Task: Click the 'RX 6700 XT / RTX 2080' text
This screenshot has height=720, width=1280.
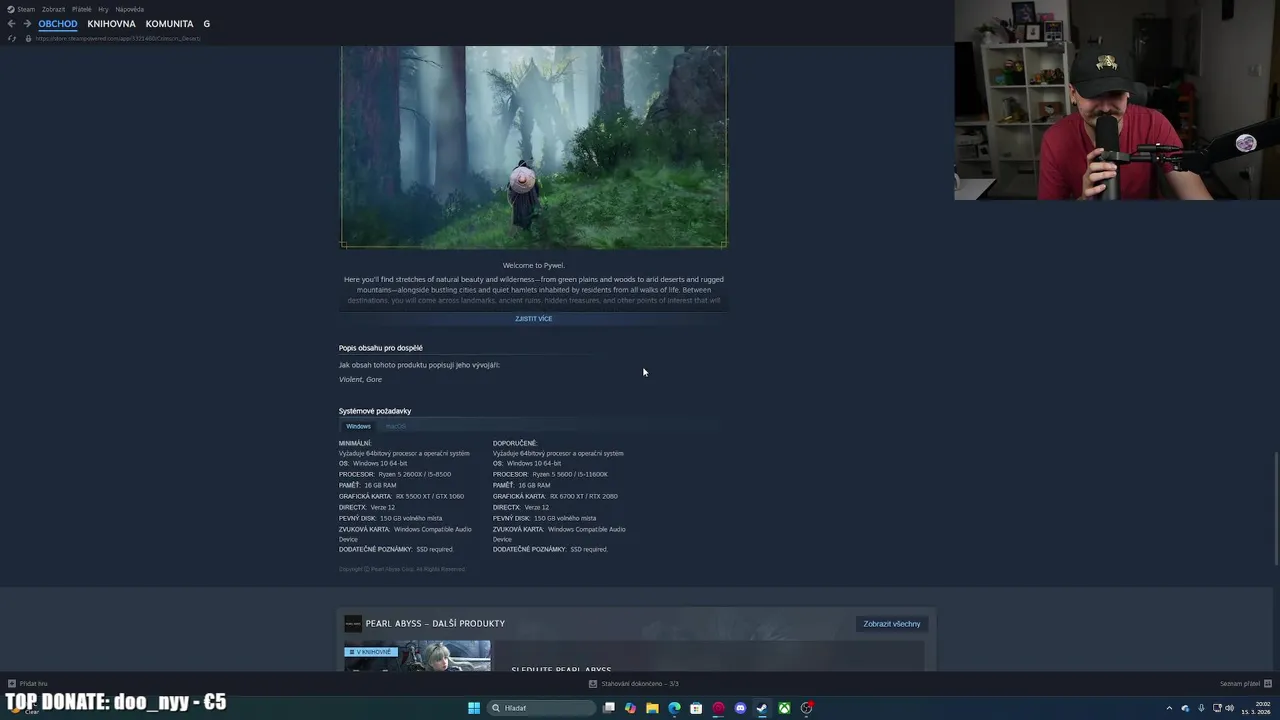Action: (584, 496)
